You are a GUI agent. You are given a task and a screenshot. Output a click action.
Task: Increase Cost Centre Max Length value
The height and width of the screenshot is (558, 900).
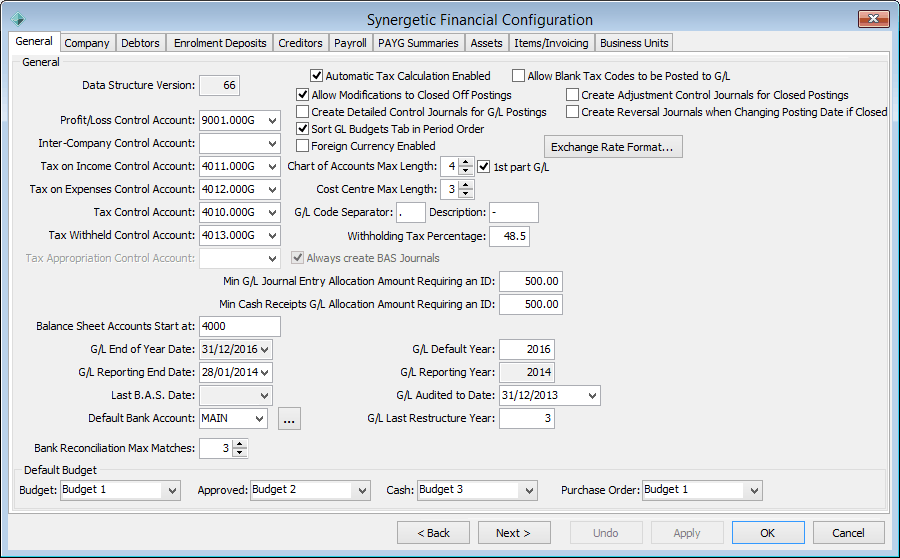coord(466,185)
